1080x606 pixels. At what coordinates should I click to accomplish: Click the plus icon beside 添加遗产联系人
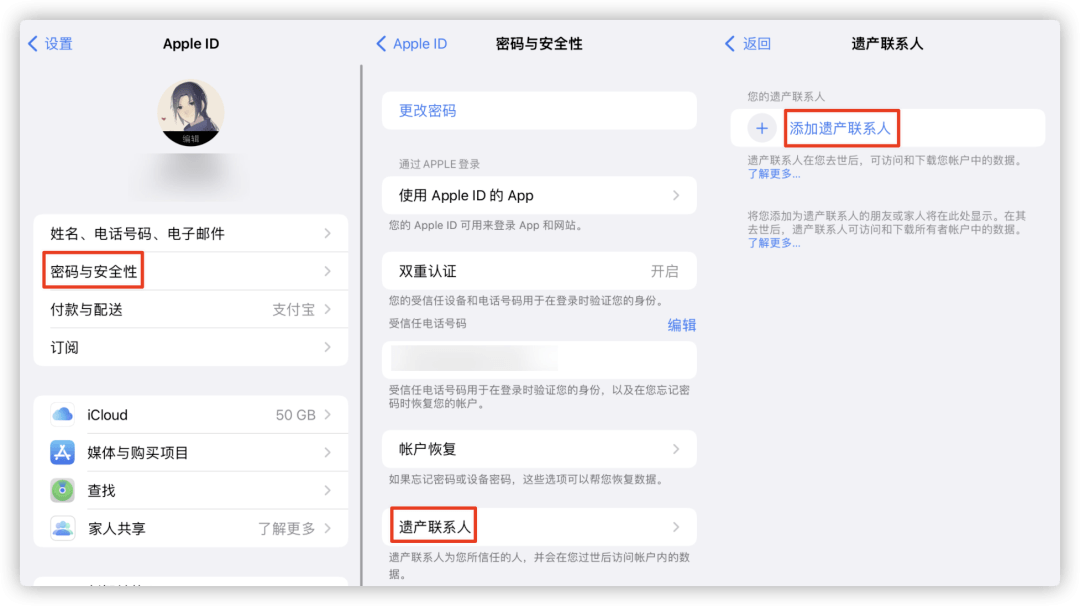click(x=761, y=128)
